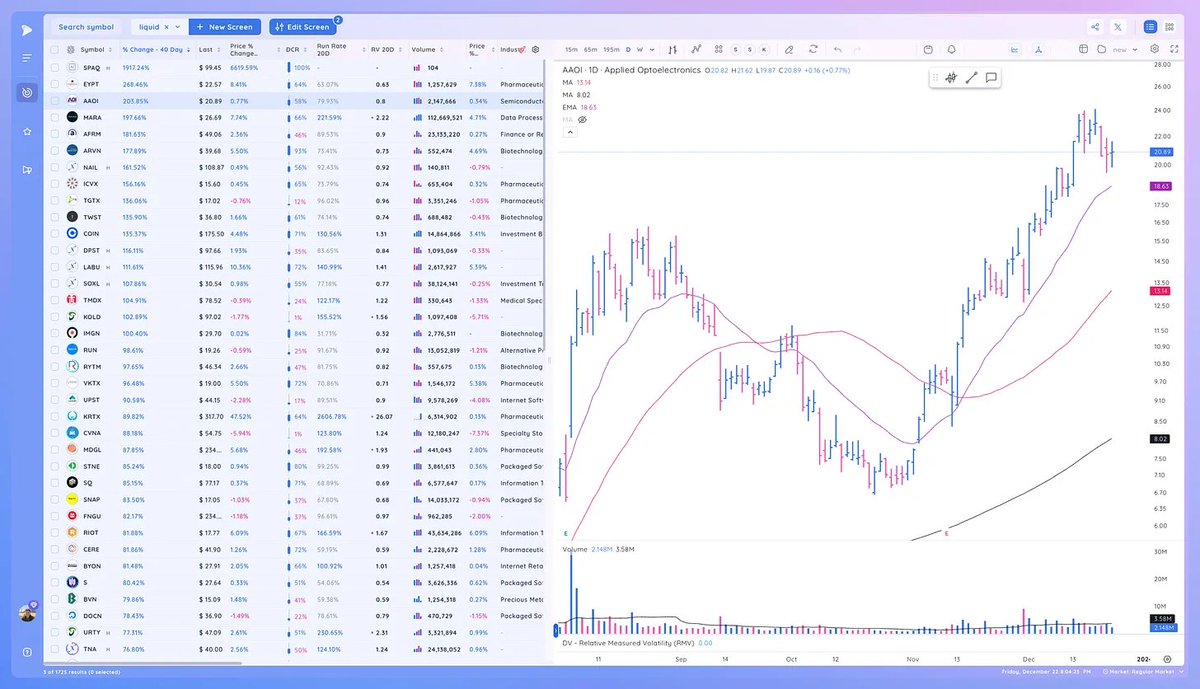Viewport: 1200px width, 689px height.
Task: Check the box for the RIOT row
Action: tap(55, 532)
